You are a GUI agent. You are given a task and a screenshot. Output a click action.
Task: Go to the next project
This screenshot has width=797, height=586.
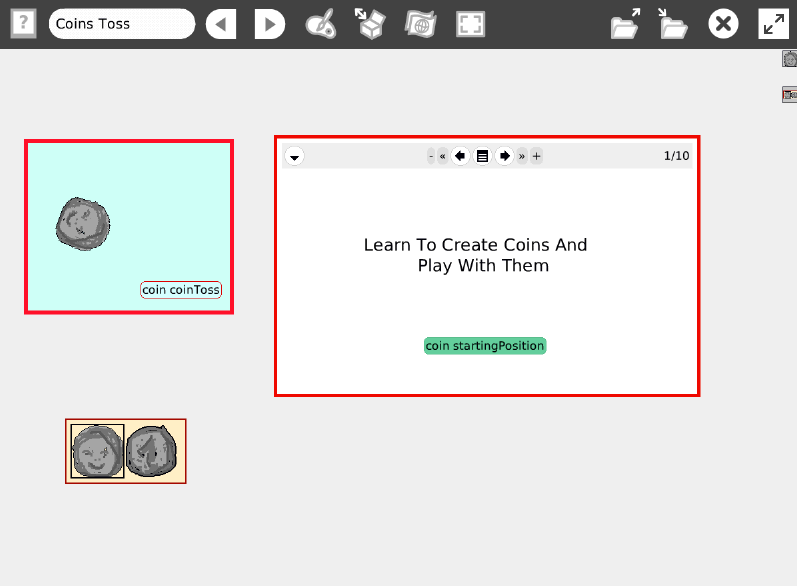click(x=269, y=24)
